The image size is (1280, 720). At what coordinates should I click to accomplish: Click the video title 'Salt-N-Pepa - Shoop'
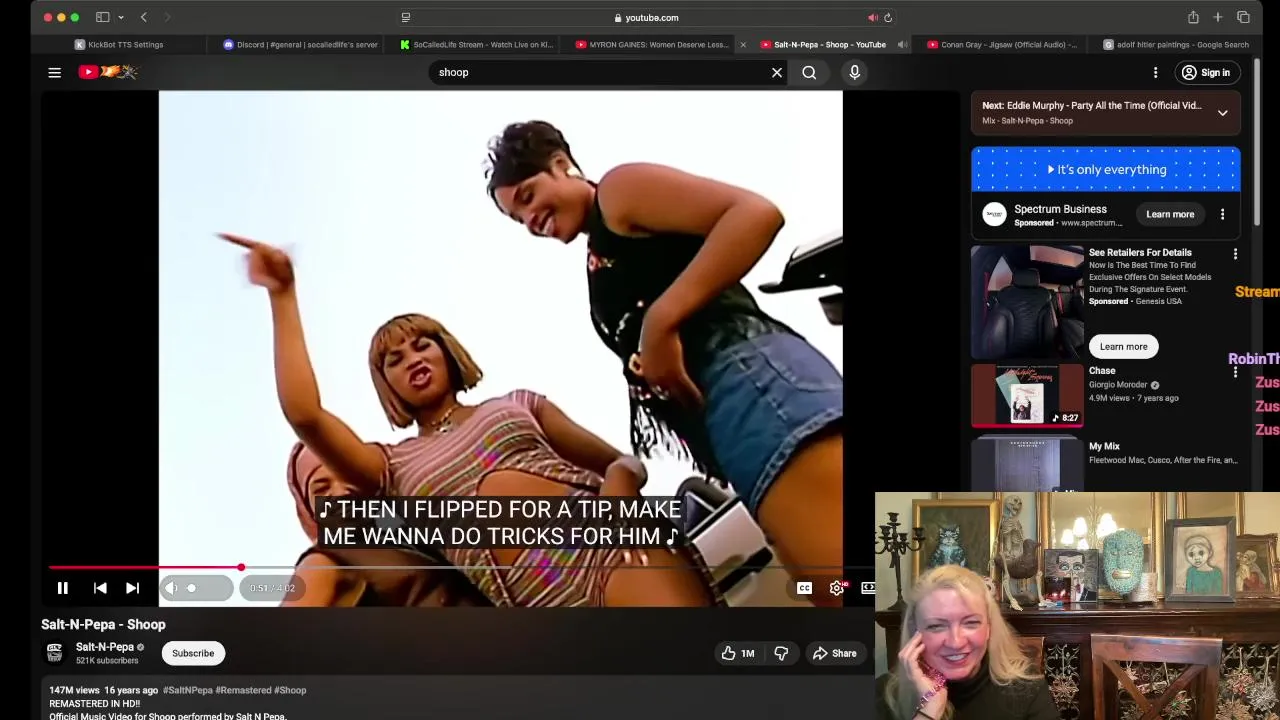(x=103, y=624)
